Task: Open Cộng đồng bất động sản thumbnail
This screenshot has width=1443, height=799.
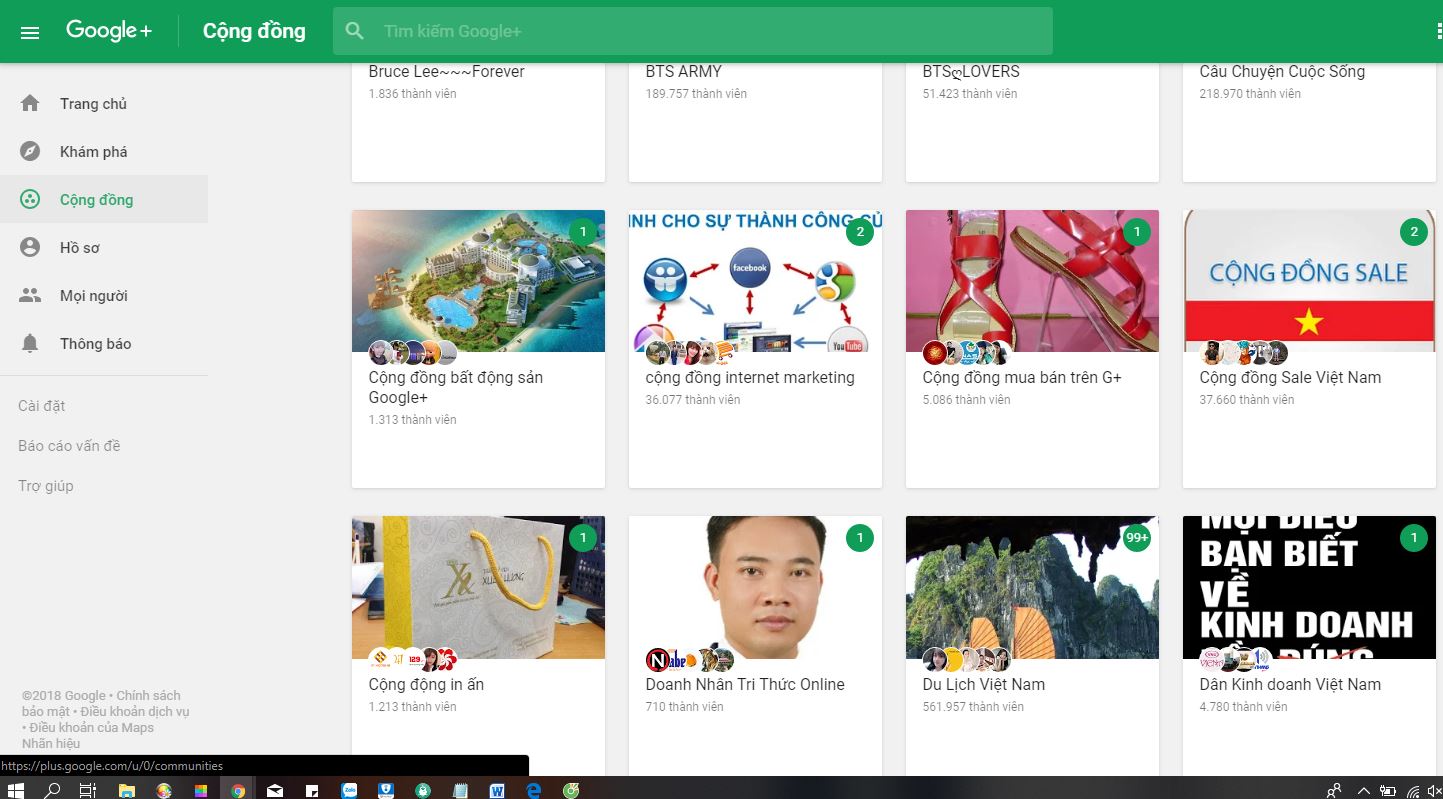Action: coord(478,281)
